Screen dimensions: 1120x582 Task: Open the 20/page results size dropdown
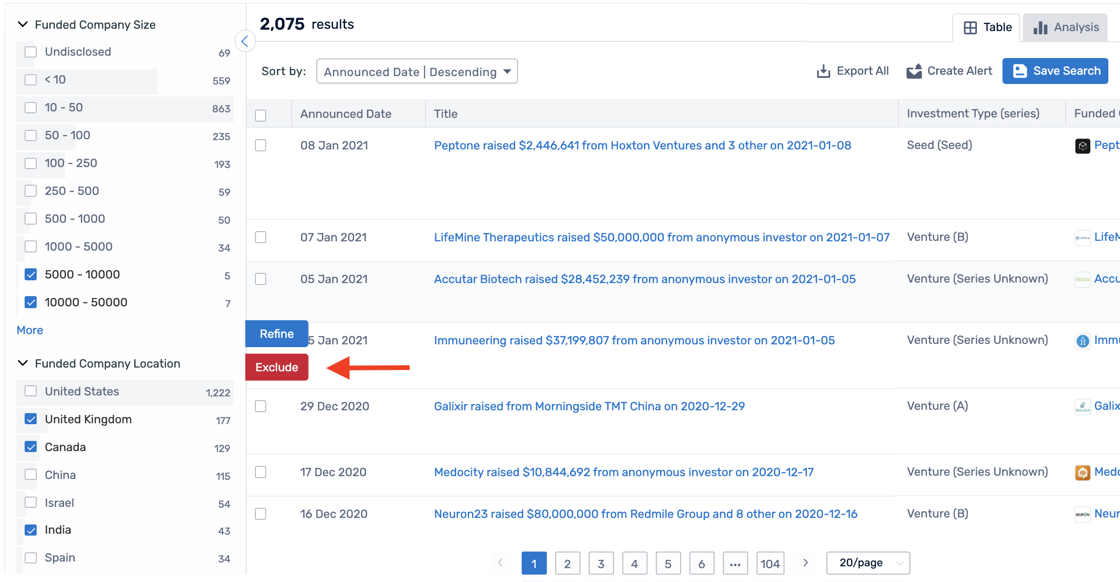pos(868,563)
